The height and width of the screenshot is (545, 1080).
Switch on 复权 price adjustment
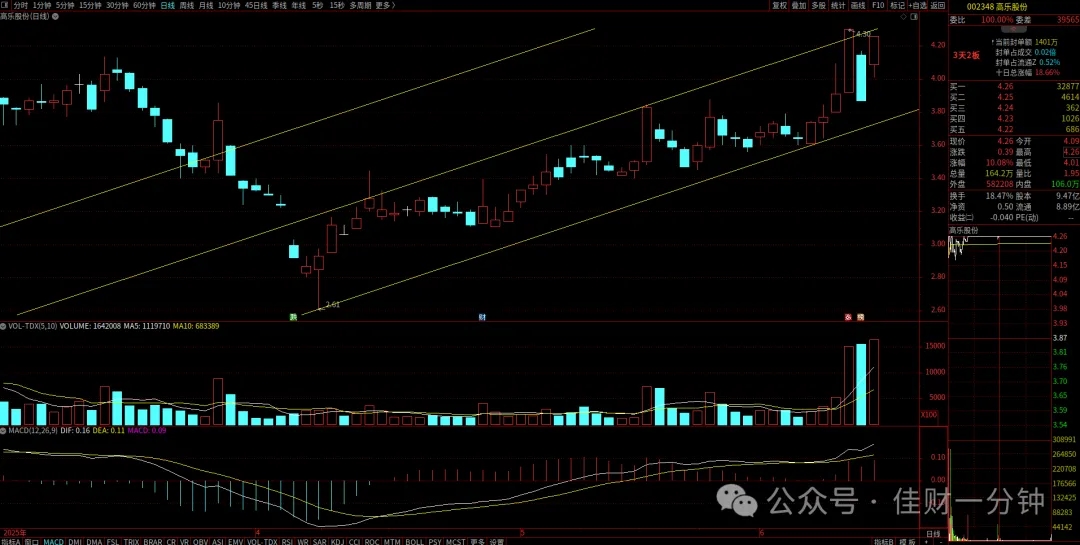779,5
